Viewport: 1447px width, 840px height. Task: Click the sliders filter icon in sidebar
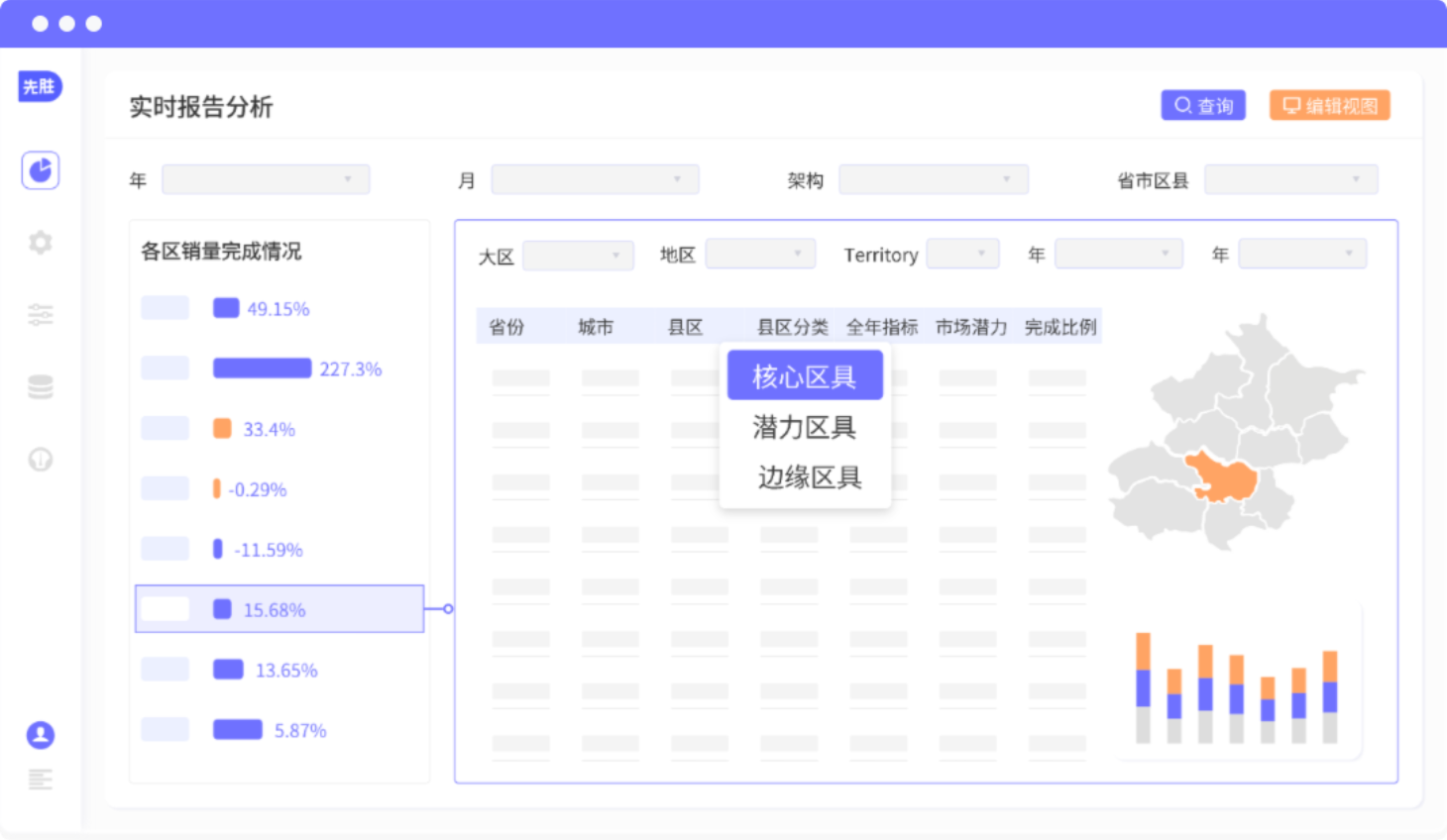[x=41, y=315]
